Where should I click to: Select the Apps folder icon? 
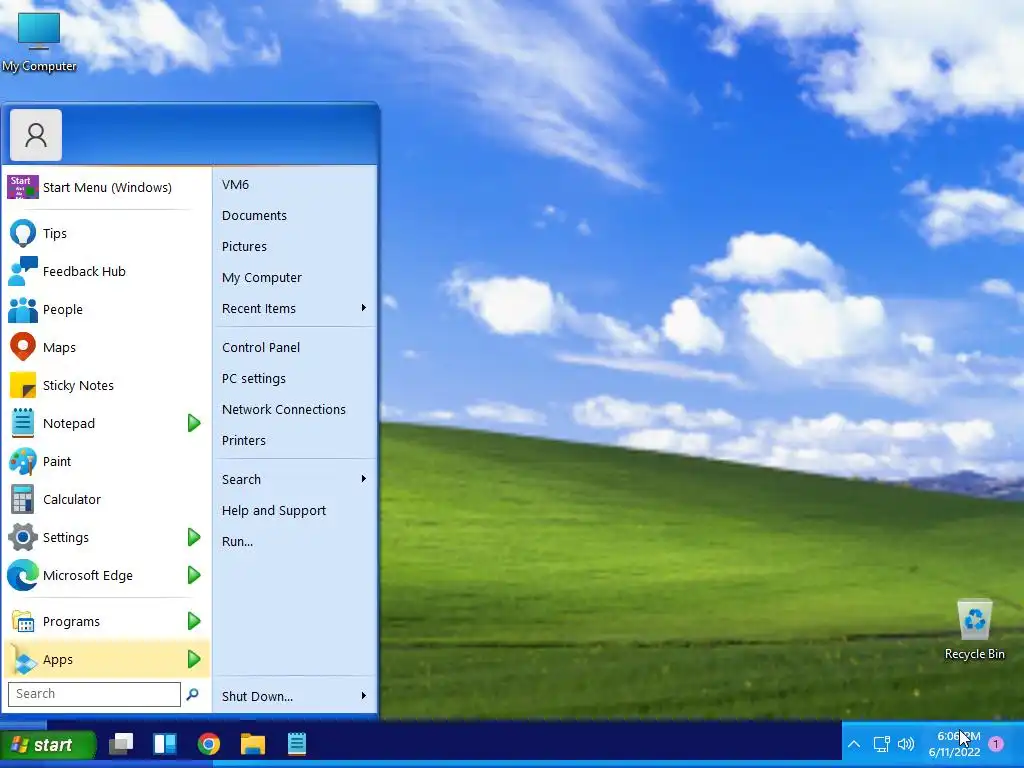click(23, 660)
